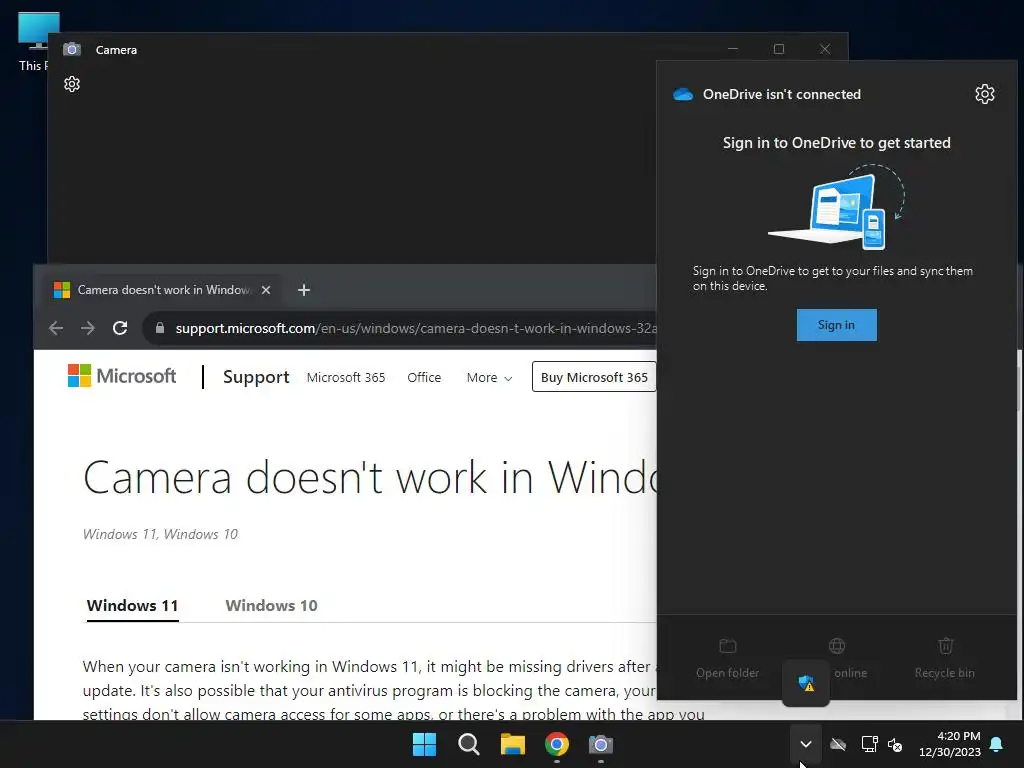Viewport: 1024px width, 768px height.
Task: Open notifications bell icon
Action: [x=997, y=744]
